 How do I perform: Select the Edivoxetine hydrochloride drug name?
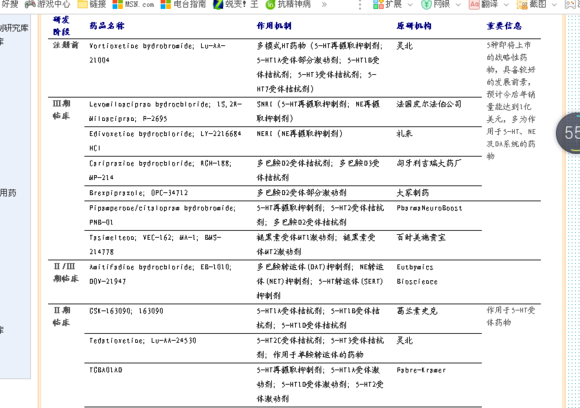[165, 141]
